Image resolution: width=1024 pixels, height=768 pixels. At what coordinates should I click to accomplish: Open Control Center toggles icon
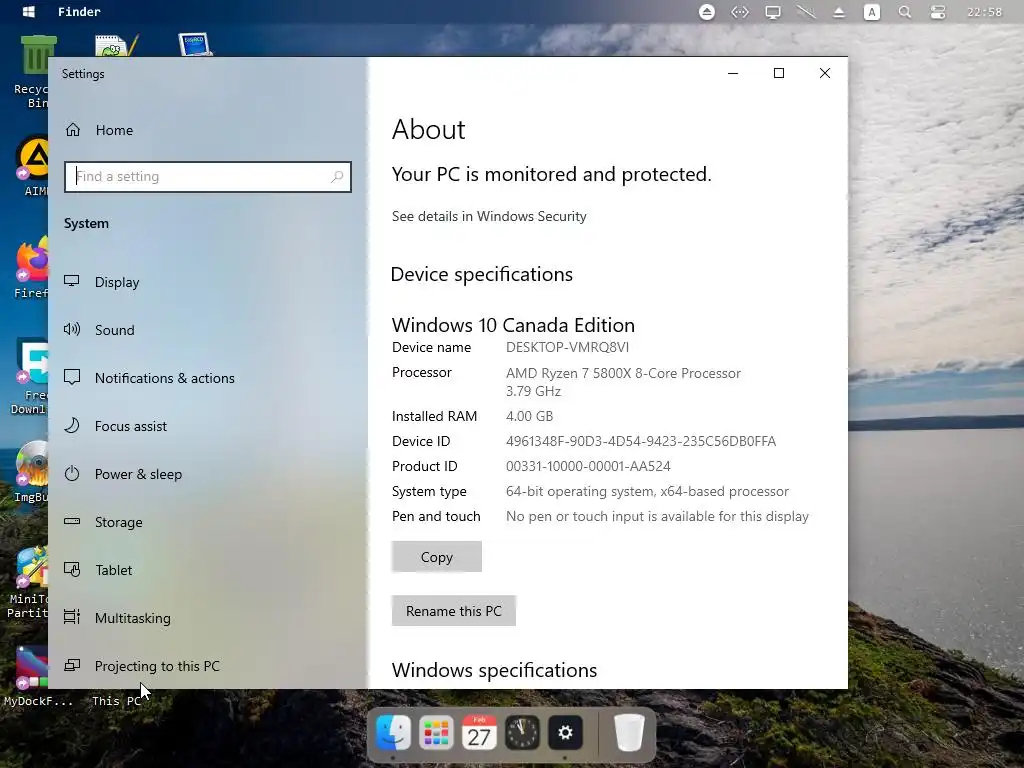tap(938, 12)
